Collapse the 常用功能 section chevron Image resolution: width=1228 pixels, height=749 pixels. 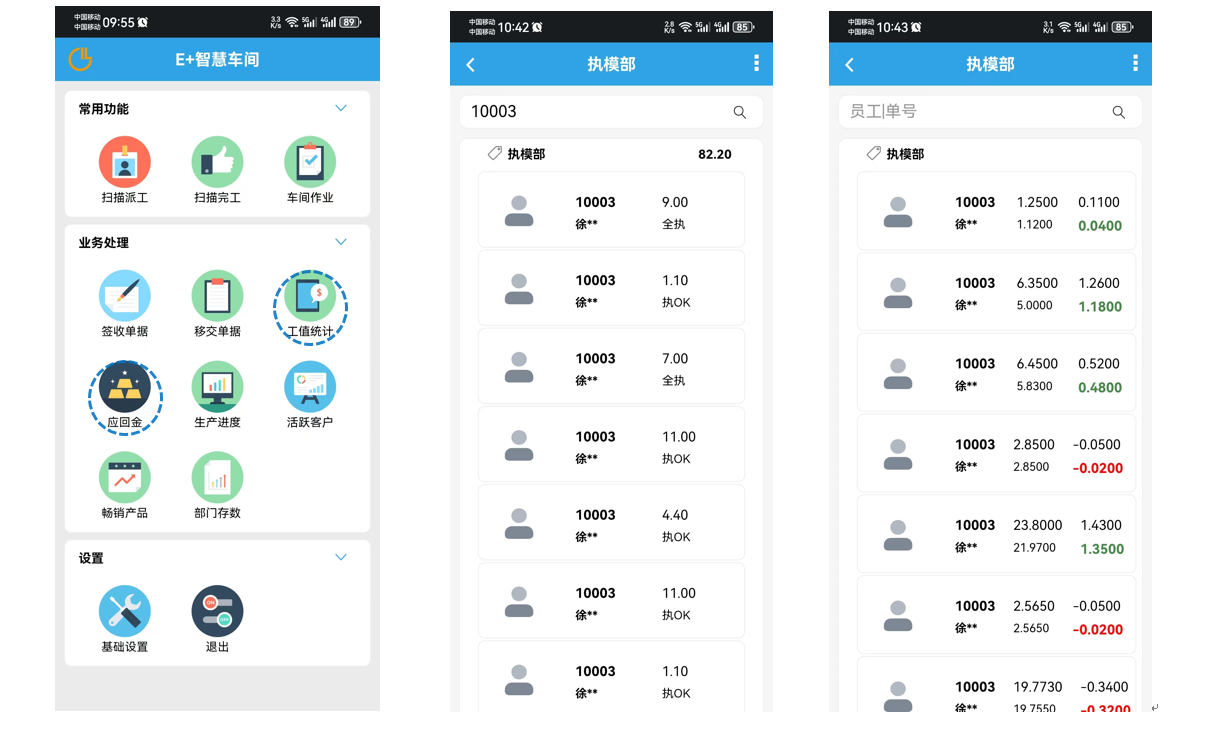pyautogui.click(x=341, y=108)
